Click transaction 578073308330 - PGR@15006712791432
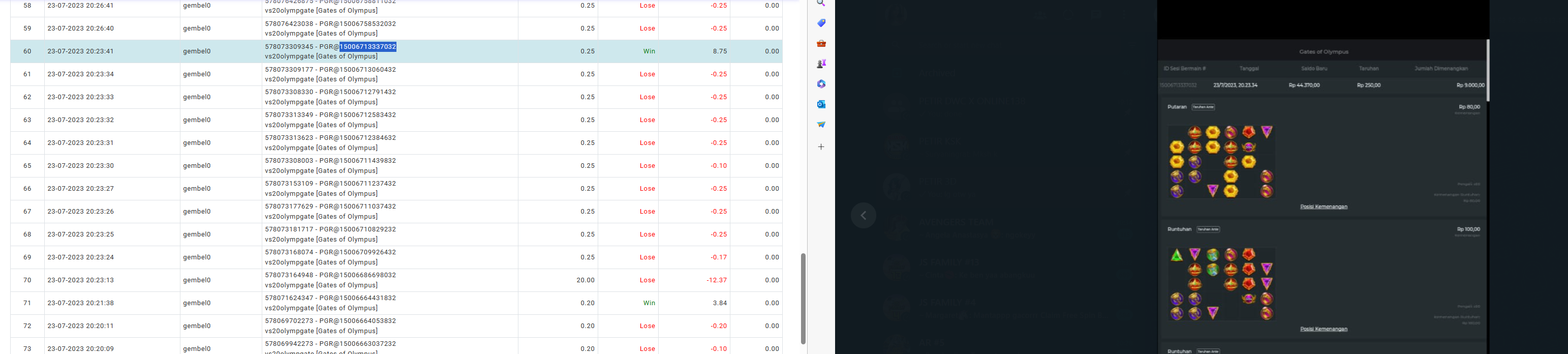 (330, 92)
